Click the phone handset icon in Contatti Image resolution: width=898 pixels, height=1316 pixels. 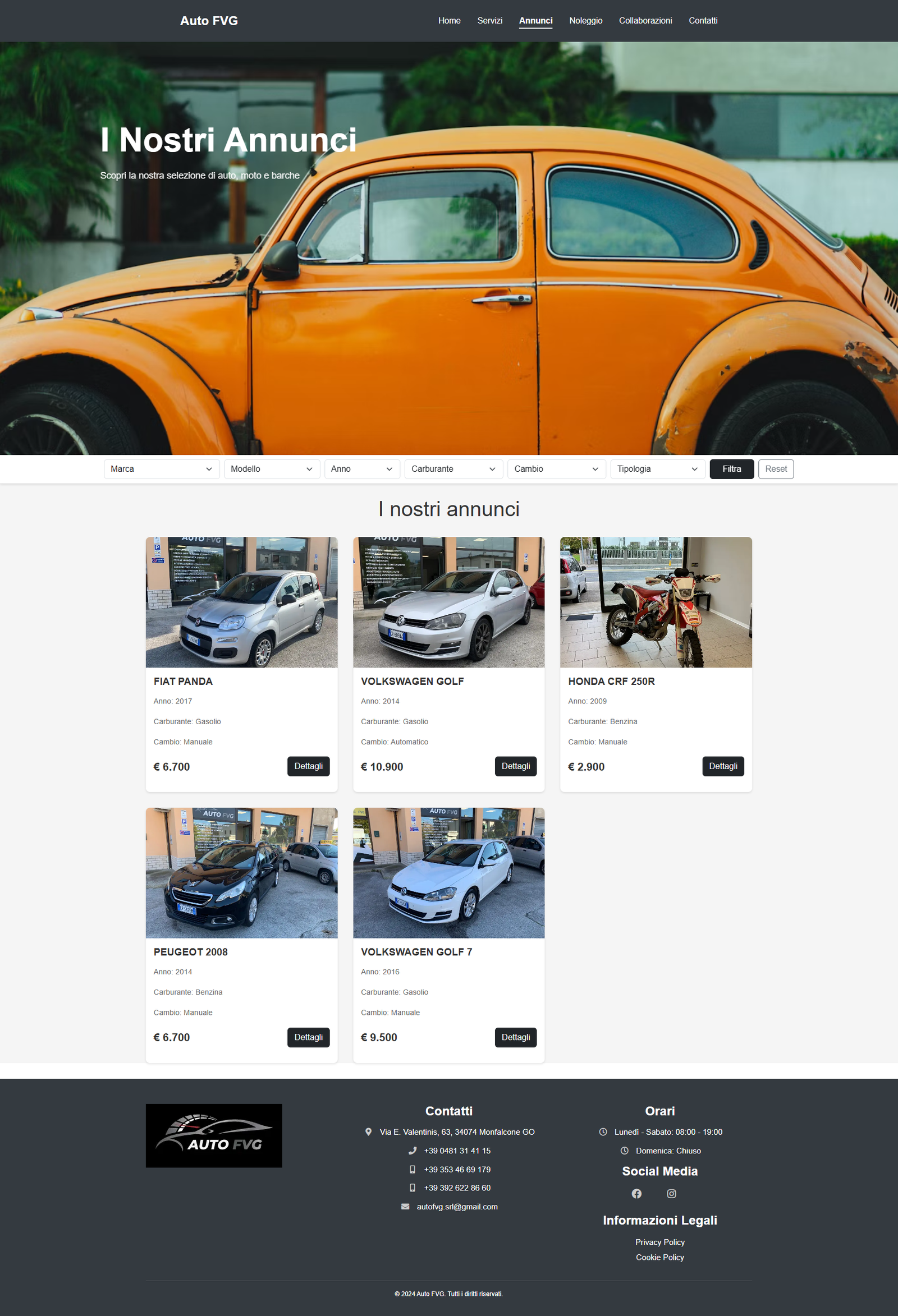point(413,1151)
